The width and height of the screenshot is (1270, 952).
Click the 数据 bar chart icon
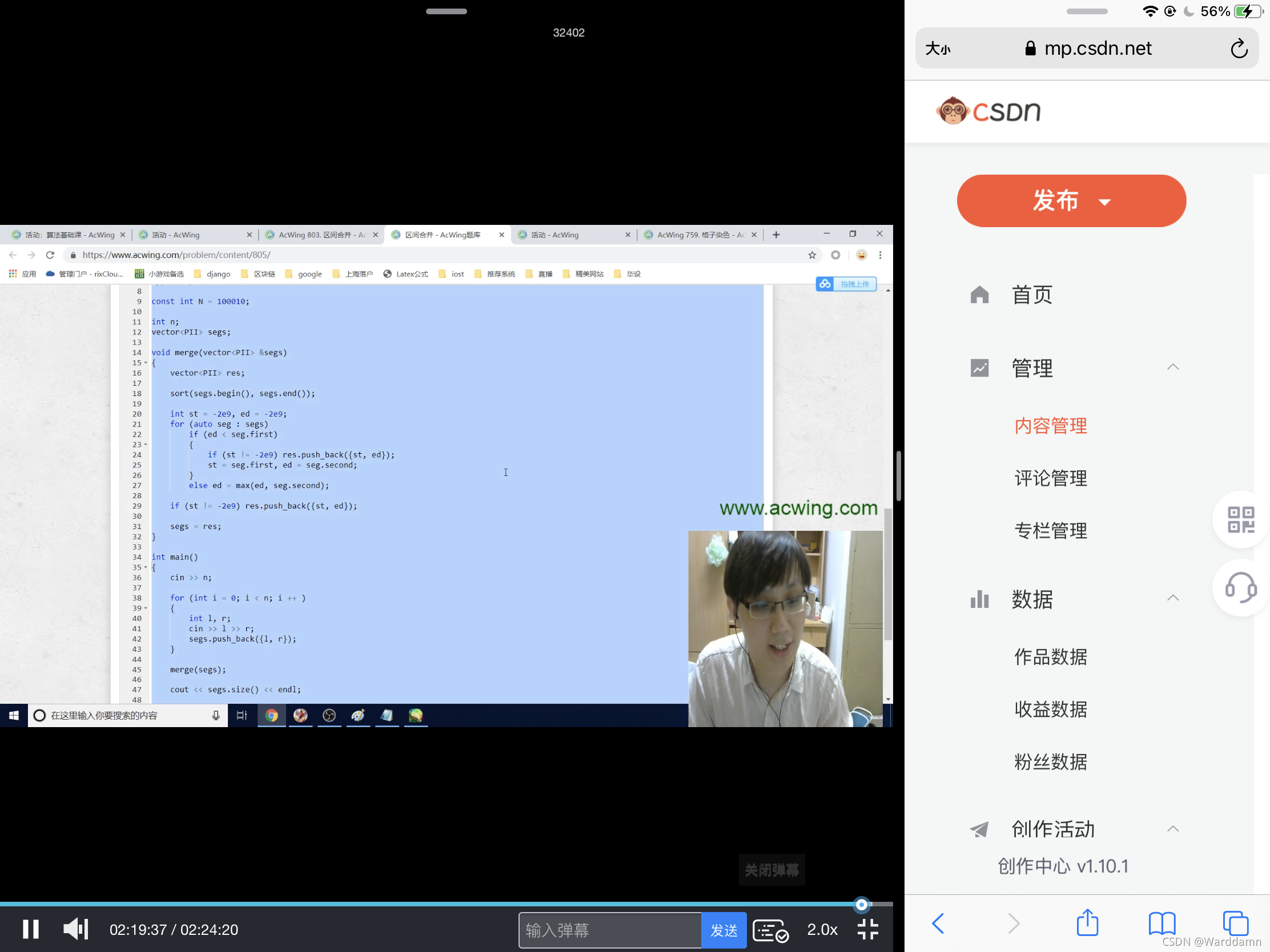tap(979, 599)
